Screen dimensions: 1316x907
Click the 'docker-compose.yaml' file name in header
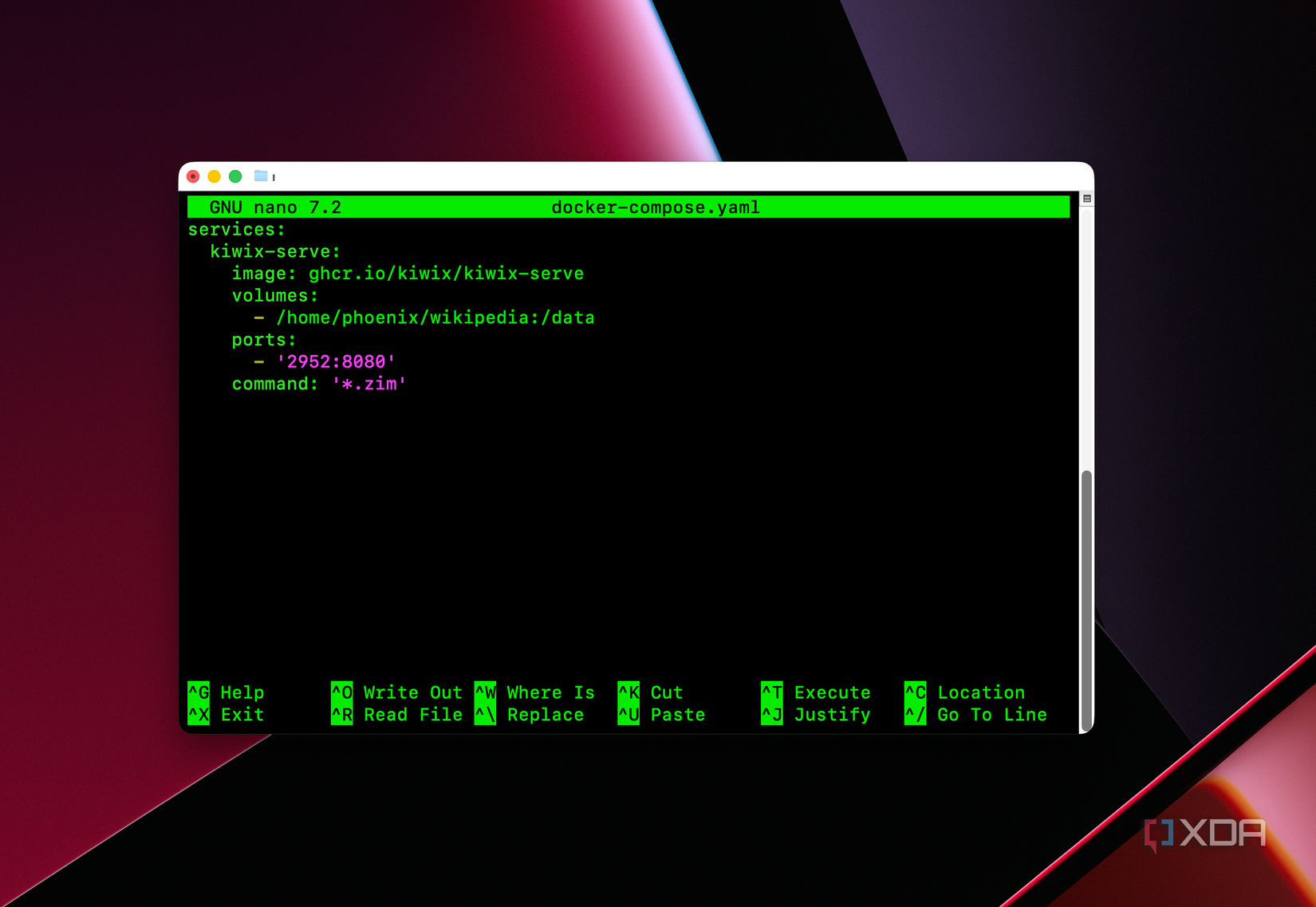tap(656, 207)
